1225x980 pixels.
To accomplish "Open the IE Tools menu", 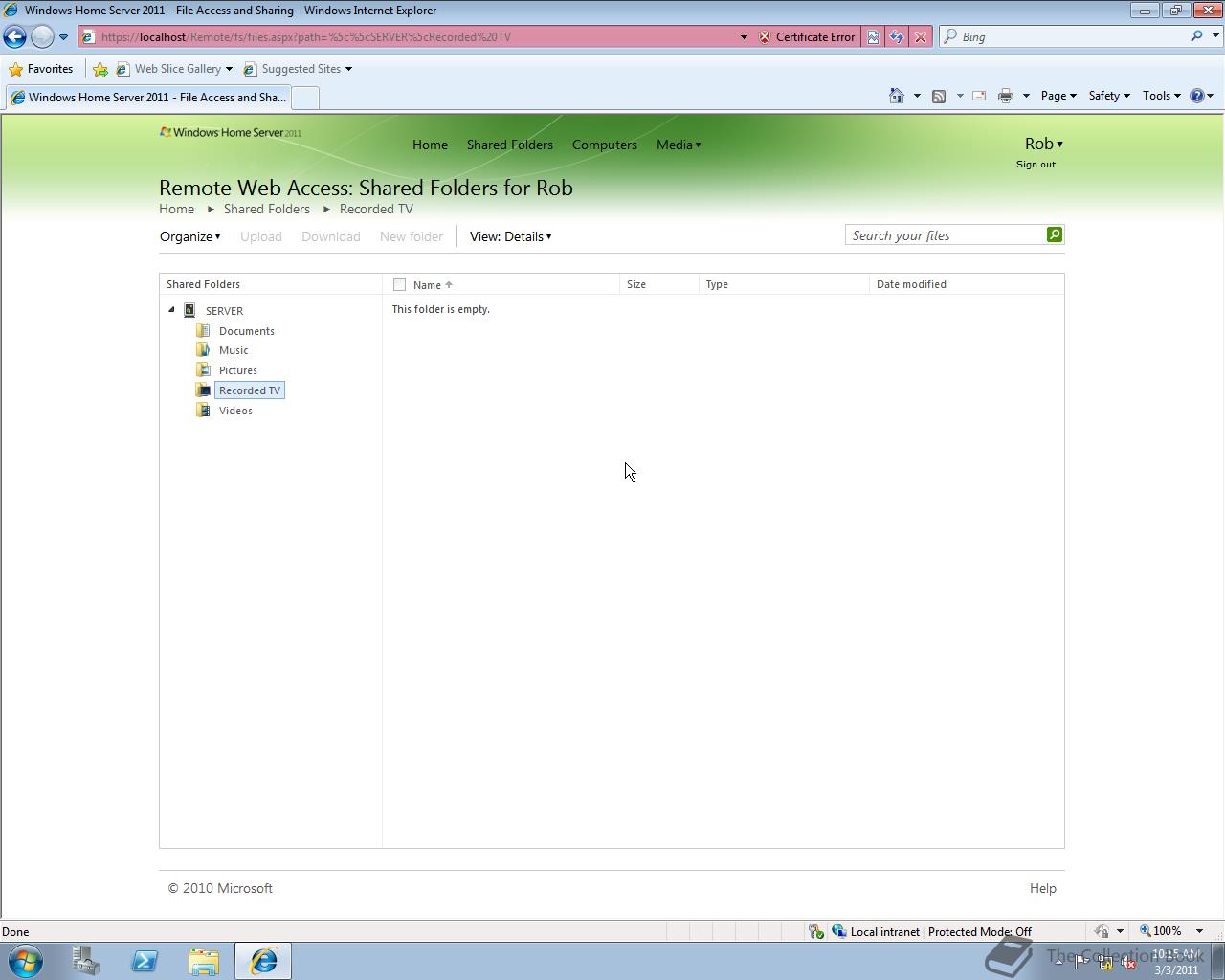I will (x=1162, y=96).
